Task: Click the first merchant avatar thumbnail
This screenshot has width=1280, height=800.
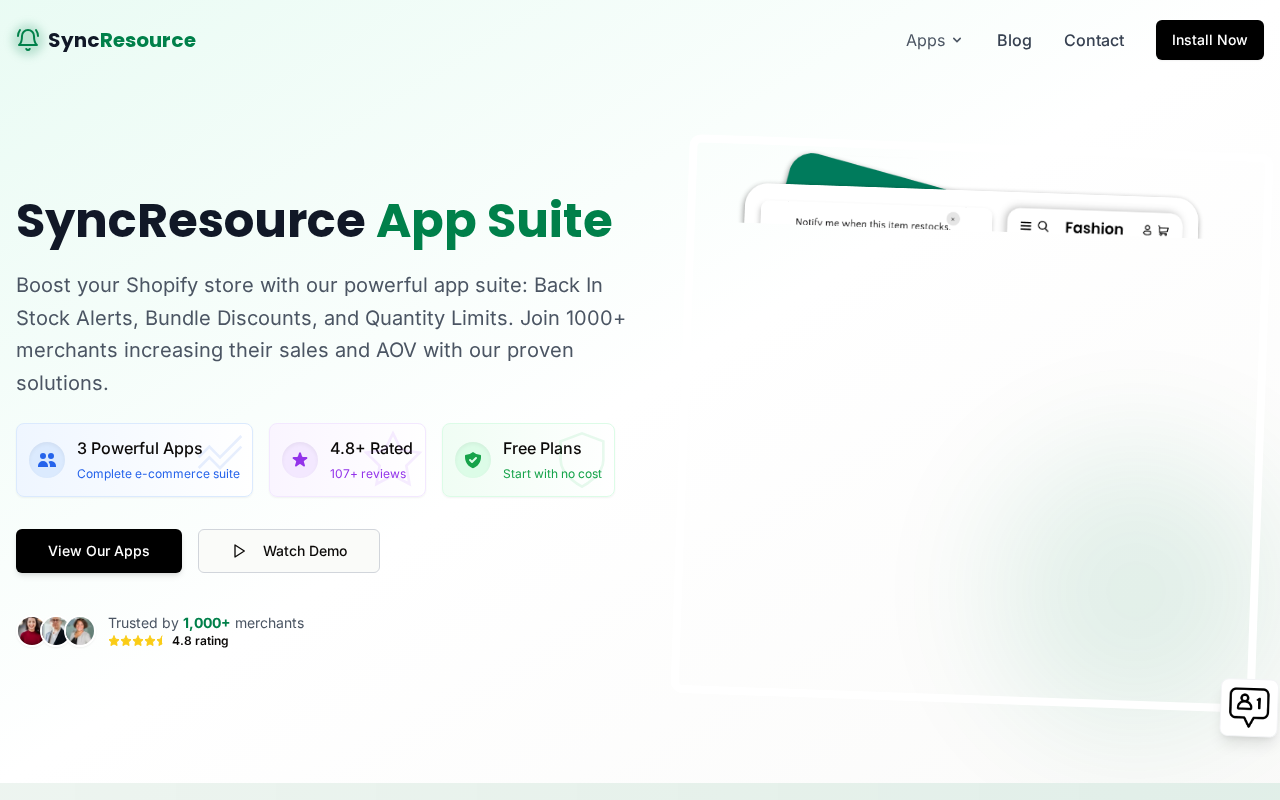Action: click(32, 631)
